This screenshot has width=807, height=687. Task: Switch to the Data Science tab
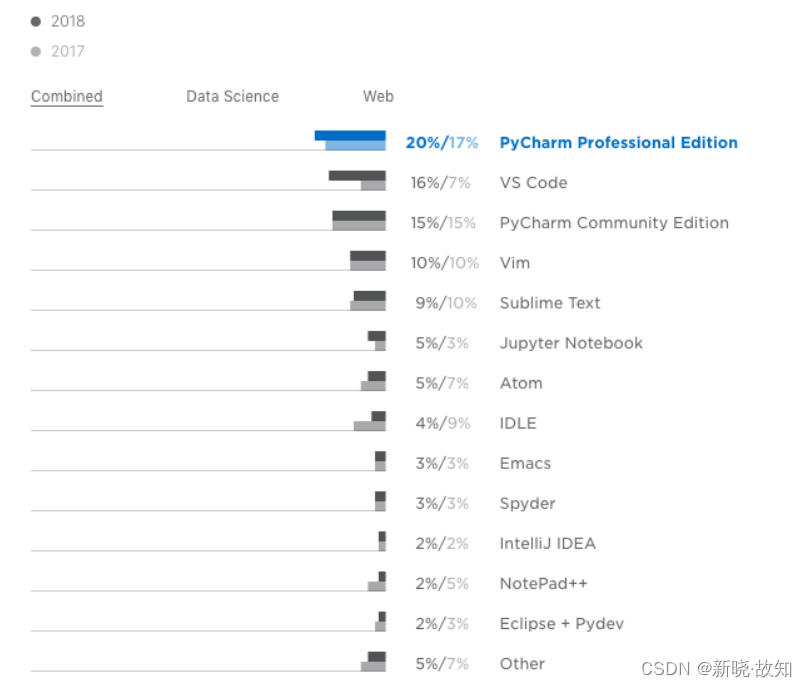tap(232, 96)
